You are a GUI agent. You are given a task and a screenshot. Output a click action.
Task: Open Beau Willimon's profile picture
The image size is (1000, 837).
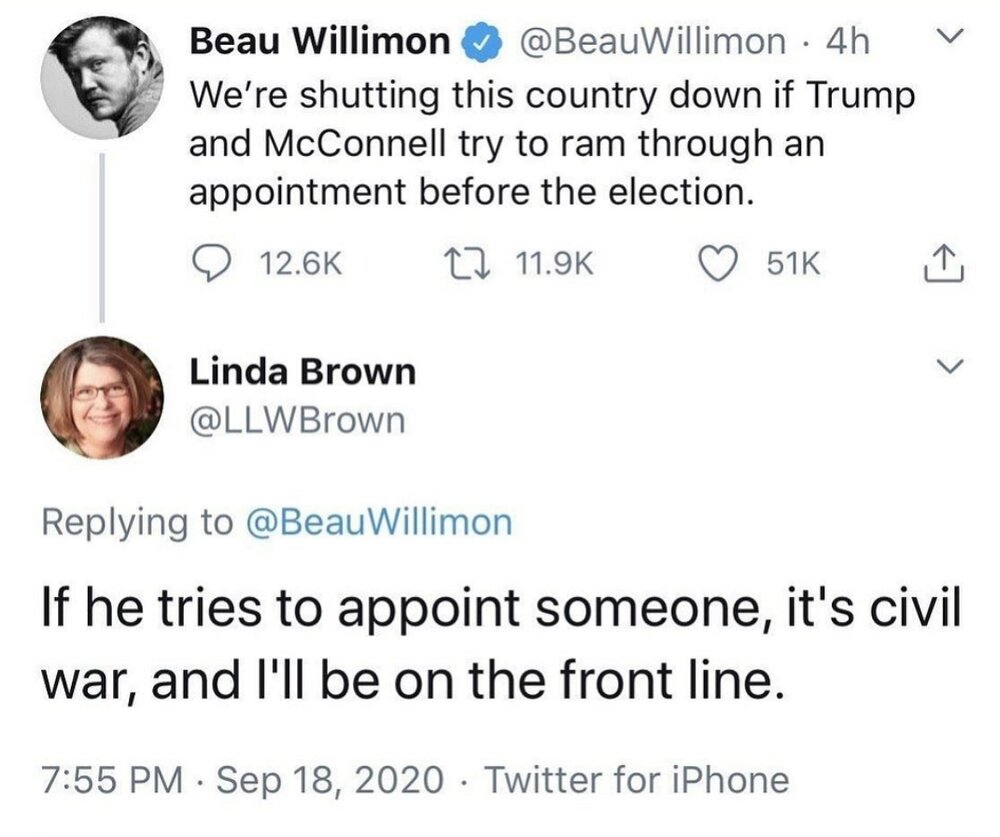101,77
